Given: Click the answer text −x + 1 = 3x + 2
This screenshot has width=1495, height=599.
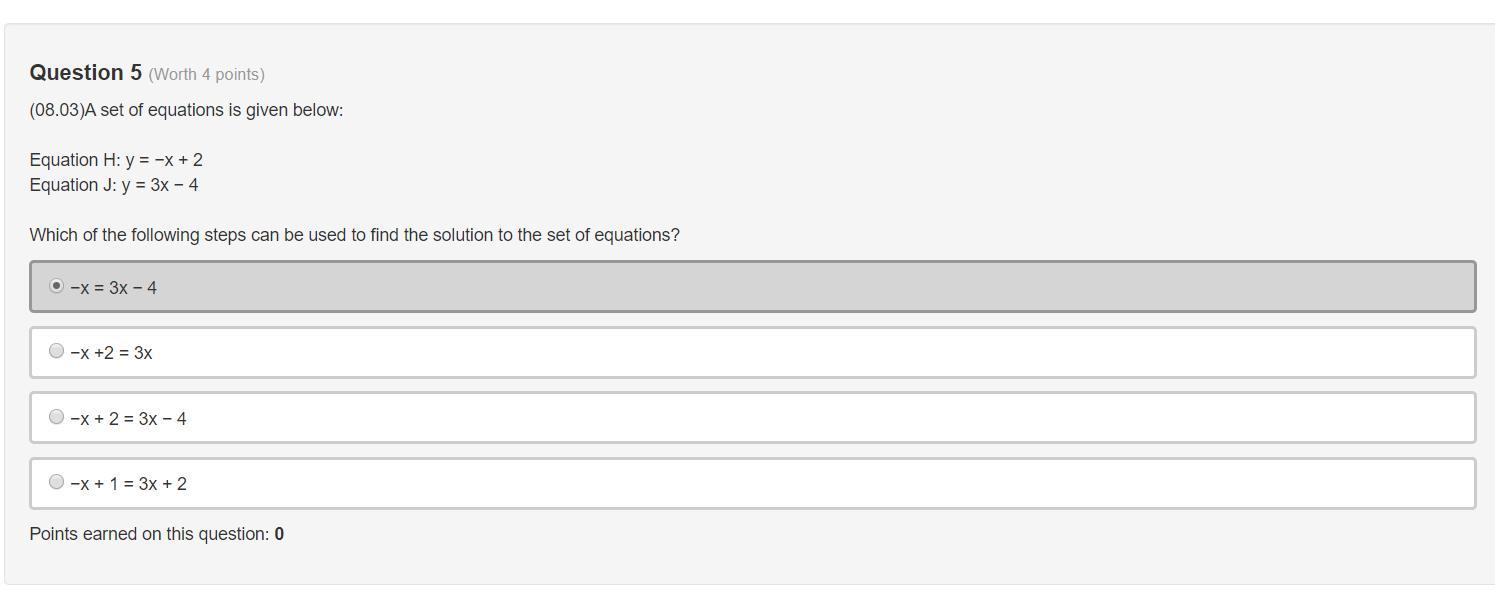Looking at the screenshot, I should 129,484.
